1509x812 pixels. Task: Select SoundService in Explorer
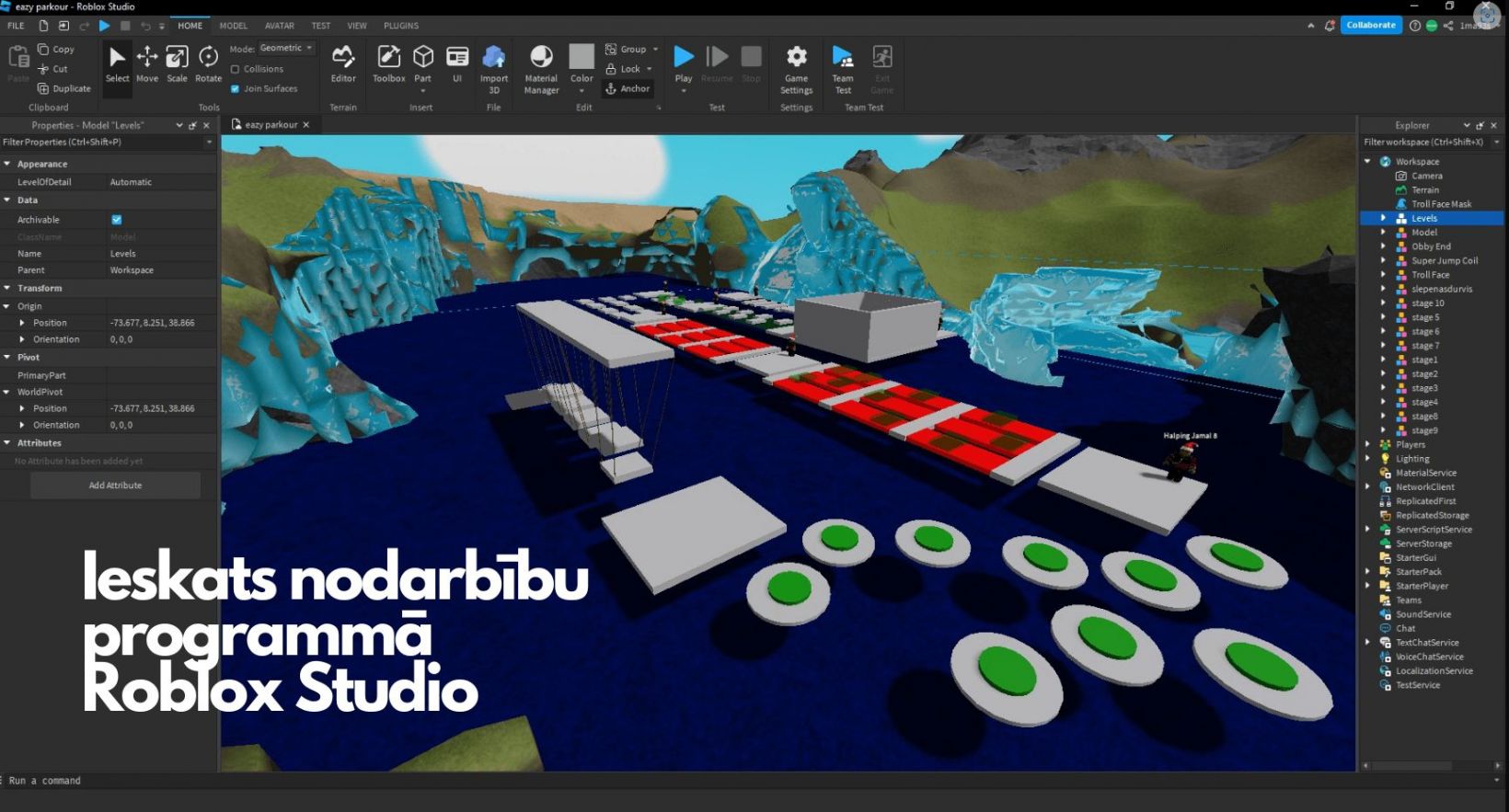[1423, 614]
